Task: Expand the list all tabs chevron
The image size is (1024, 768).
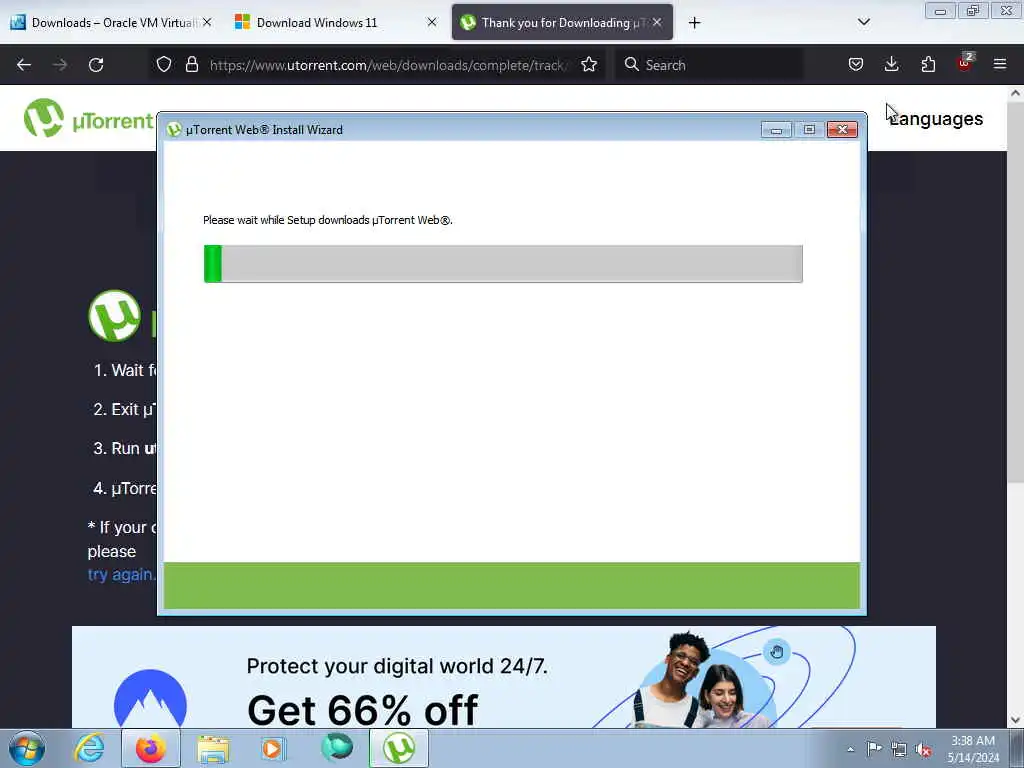Action: [863, 22]
